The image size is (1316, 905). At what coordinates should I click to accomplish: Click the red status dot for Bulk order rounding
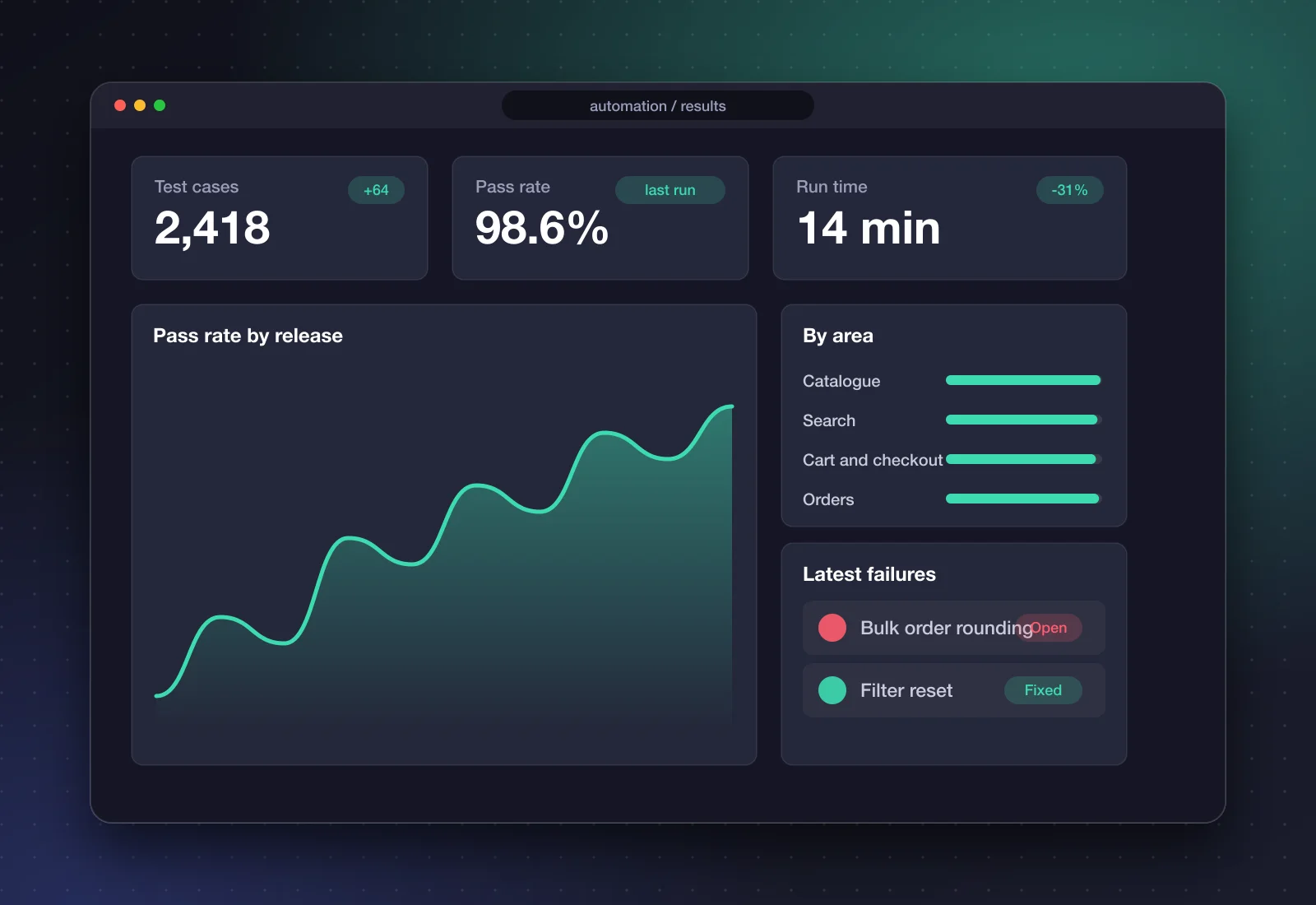(x=832, y=628)
